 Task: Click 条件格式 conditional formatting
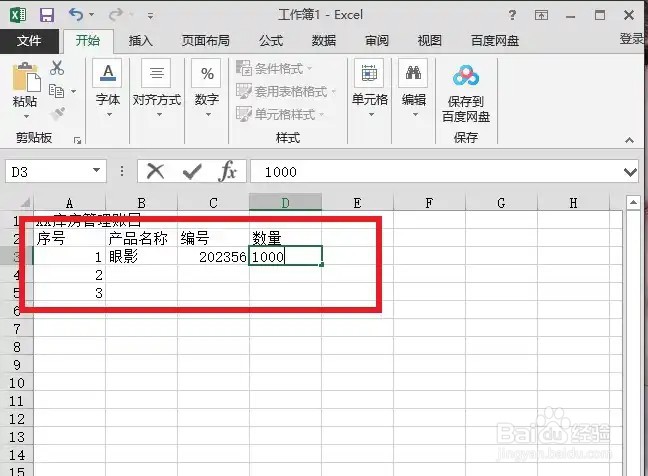pyautogui.click(x=274, y=68)
